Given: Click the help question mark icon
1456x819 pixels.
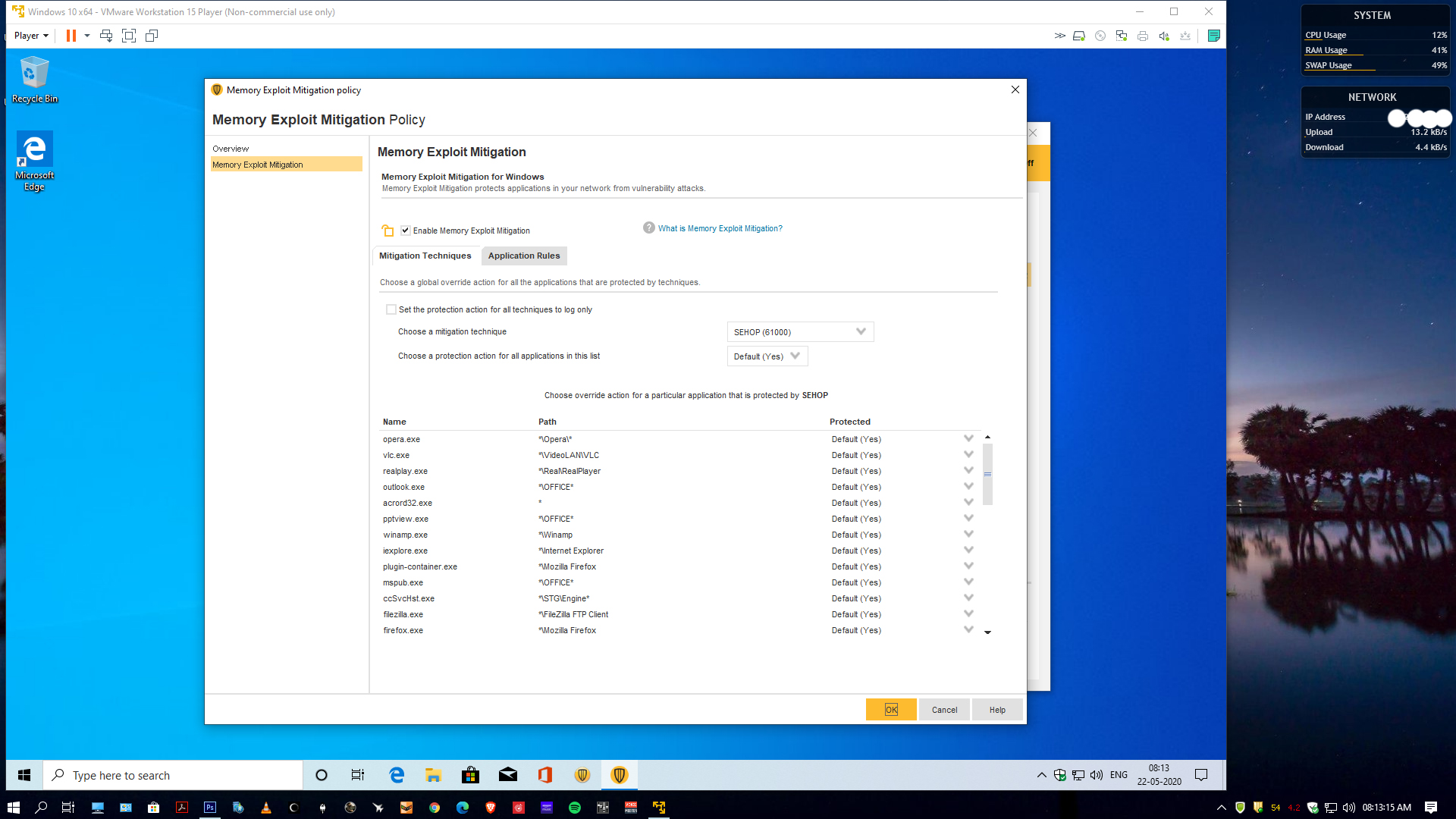Looking at the screenshot, I should tap(649, 228).
